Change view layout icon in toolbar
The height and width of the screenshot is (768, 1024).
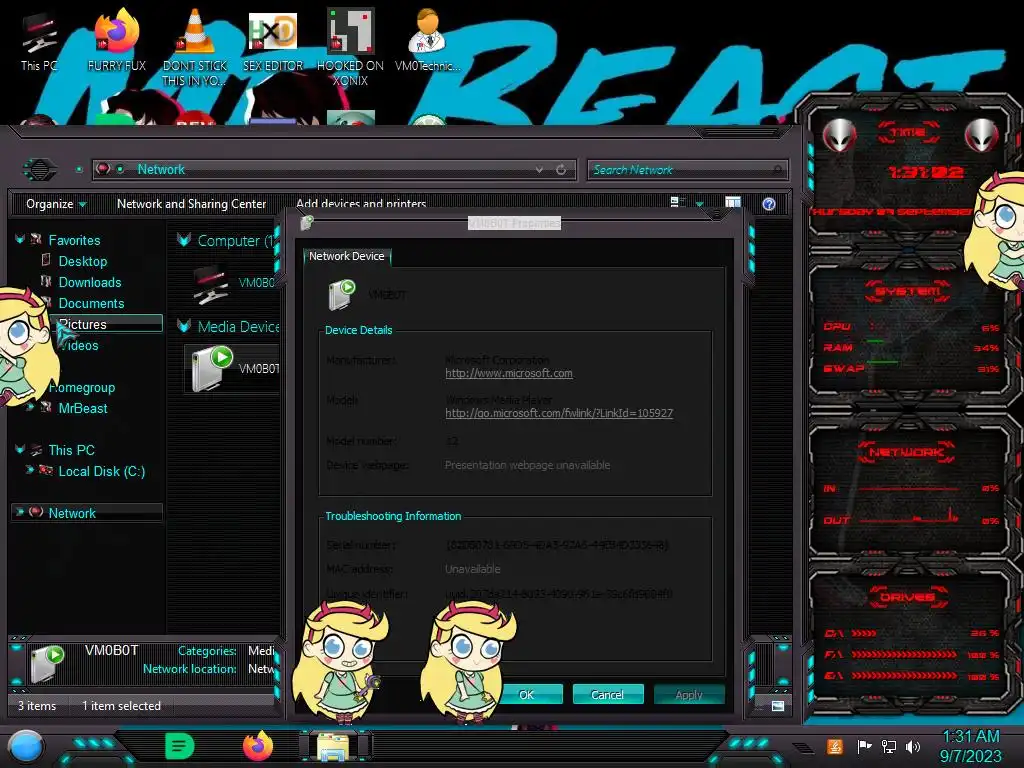pyautogui.click(x=677, y=202)
